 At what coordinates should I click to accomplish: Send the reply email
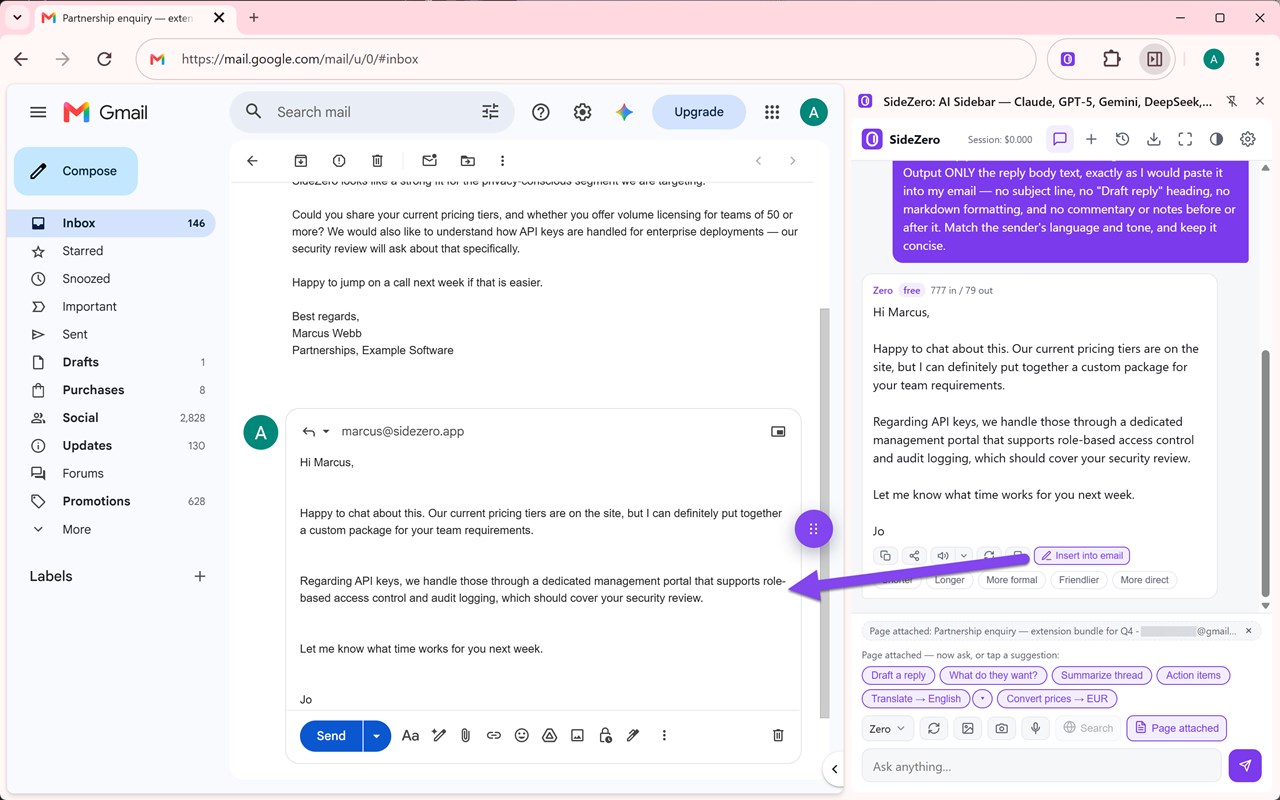[x=331, y=735]
